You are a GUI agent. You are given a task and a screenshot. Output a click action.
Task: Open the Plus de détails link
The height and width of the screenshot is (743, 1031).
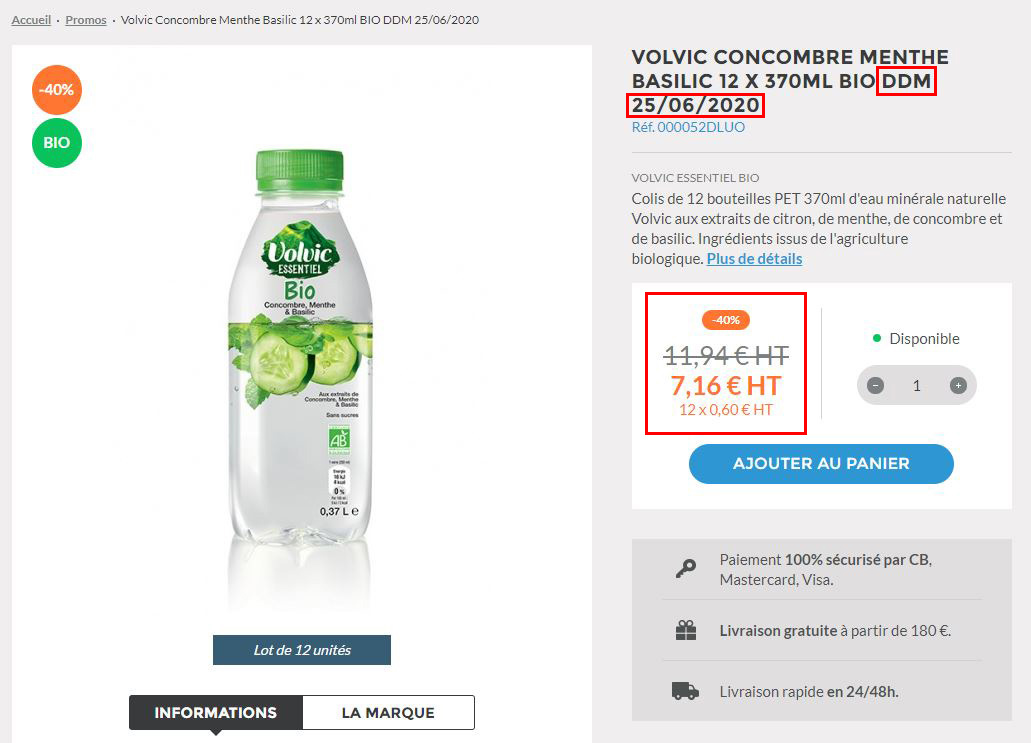pos(754,259)
